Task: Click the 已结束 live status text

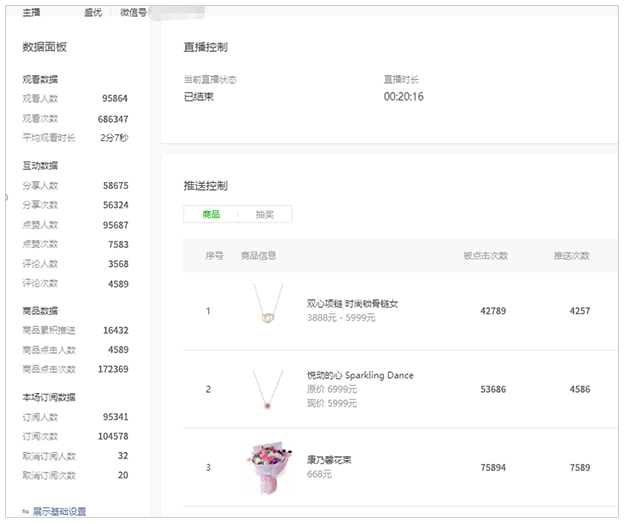Action: click(199, 97)
